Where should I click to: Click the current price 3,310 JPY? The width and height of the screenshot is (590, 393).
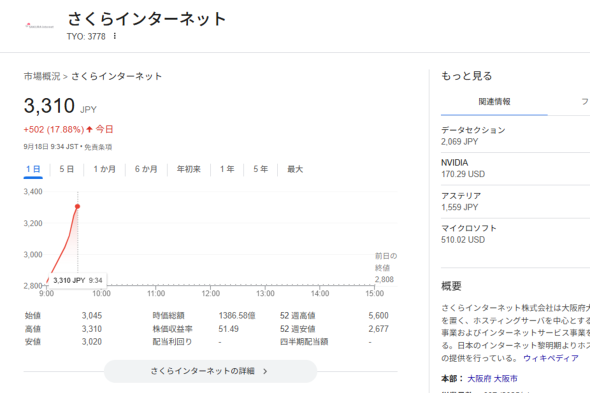click(60, 106)
